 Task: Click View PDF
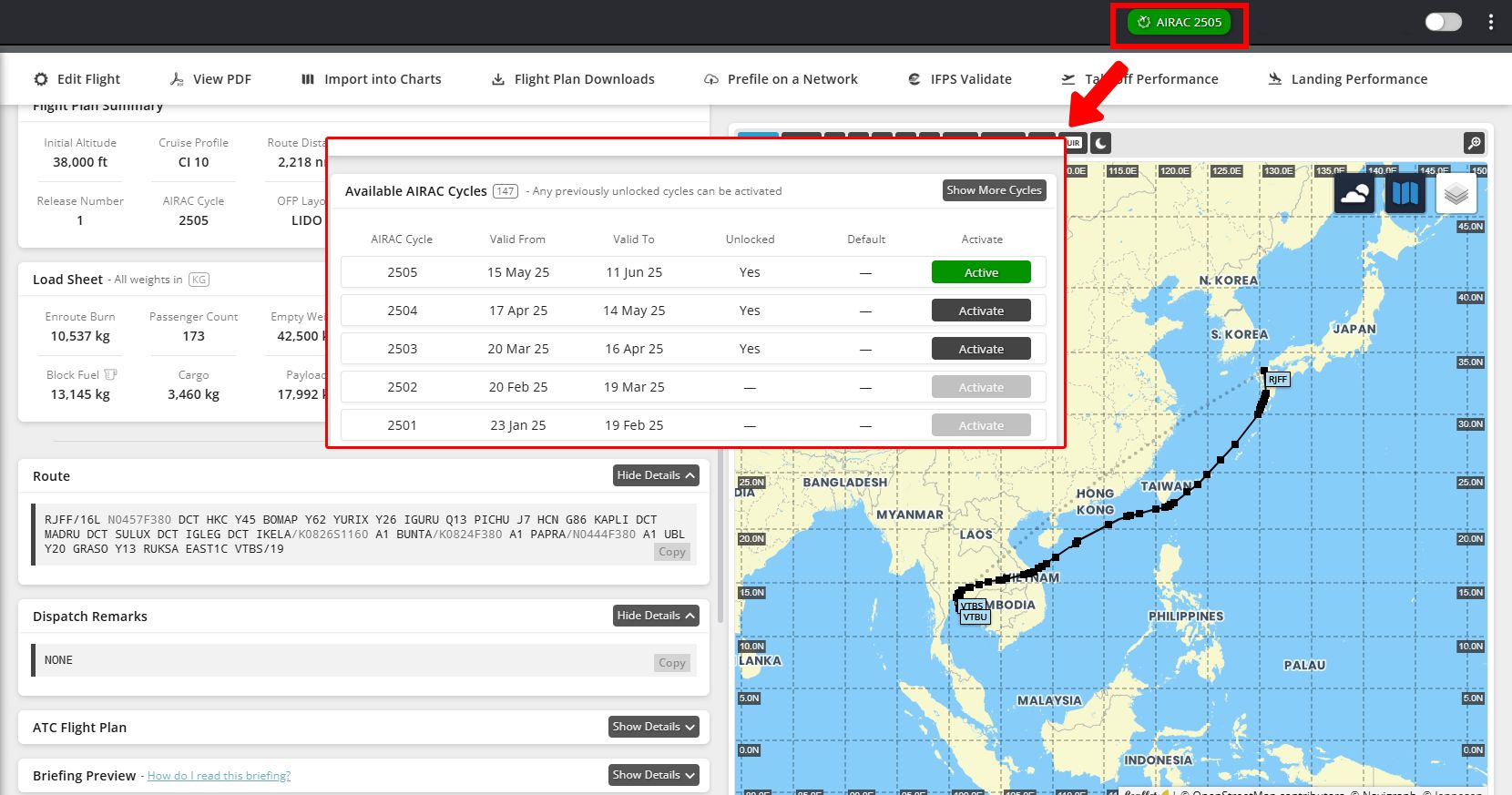210,79
